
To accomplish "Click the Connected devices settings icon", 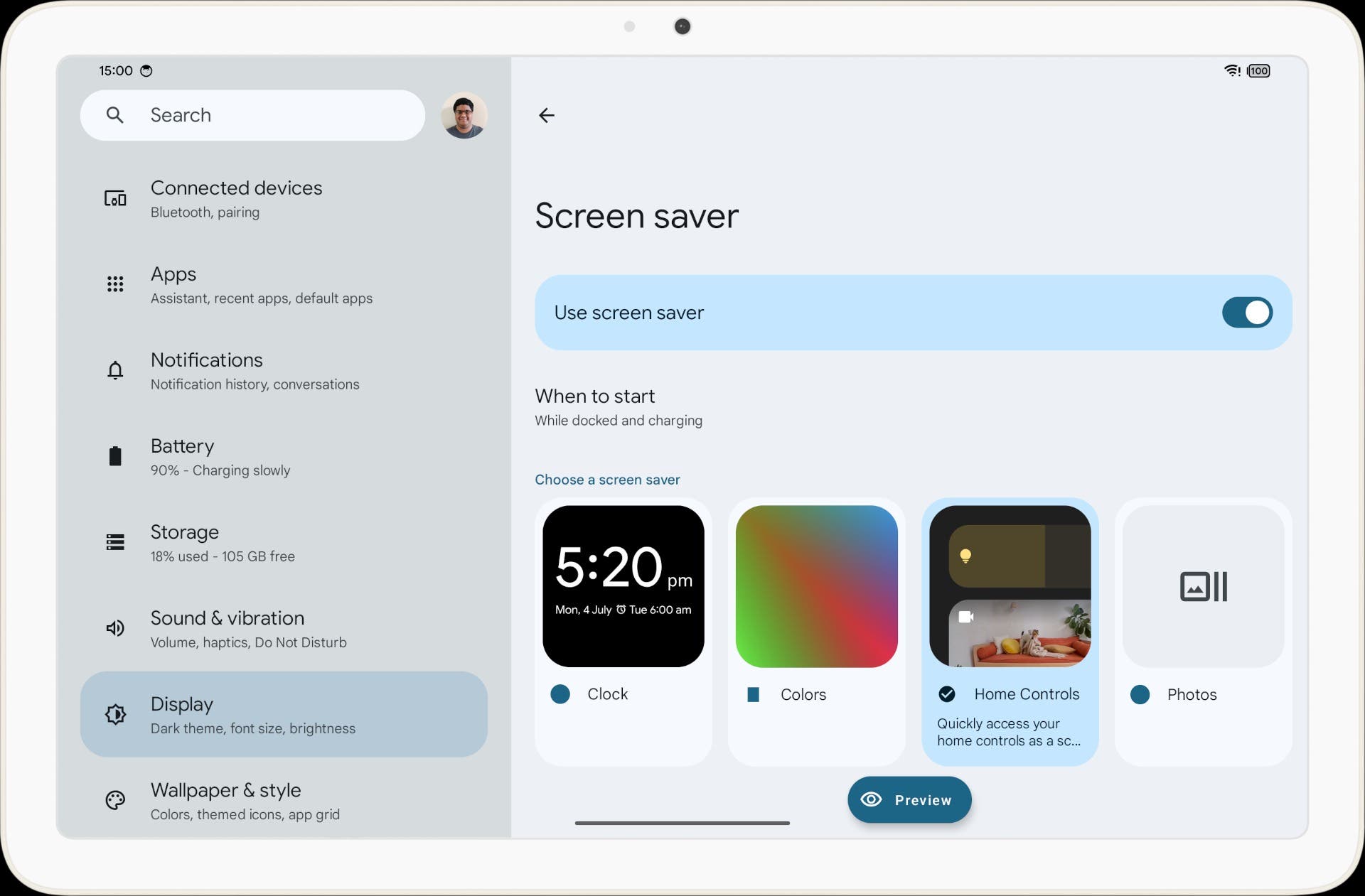I will coord(114,198).
